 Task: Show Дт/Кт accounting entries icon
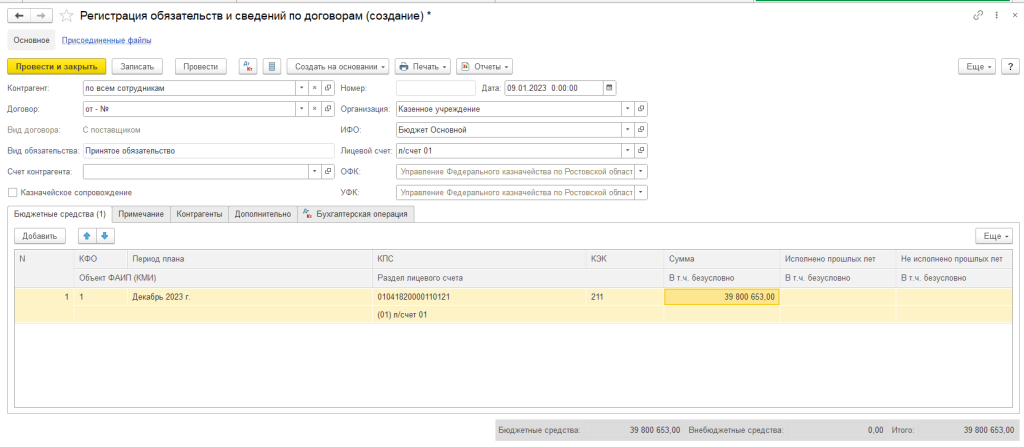click(x=248, y=67)
